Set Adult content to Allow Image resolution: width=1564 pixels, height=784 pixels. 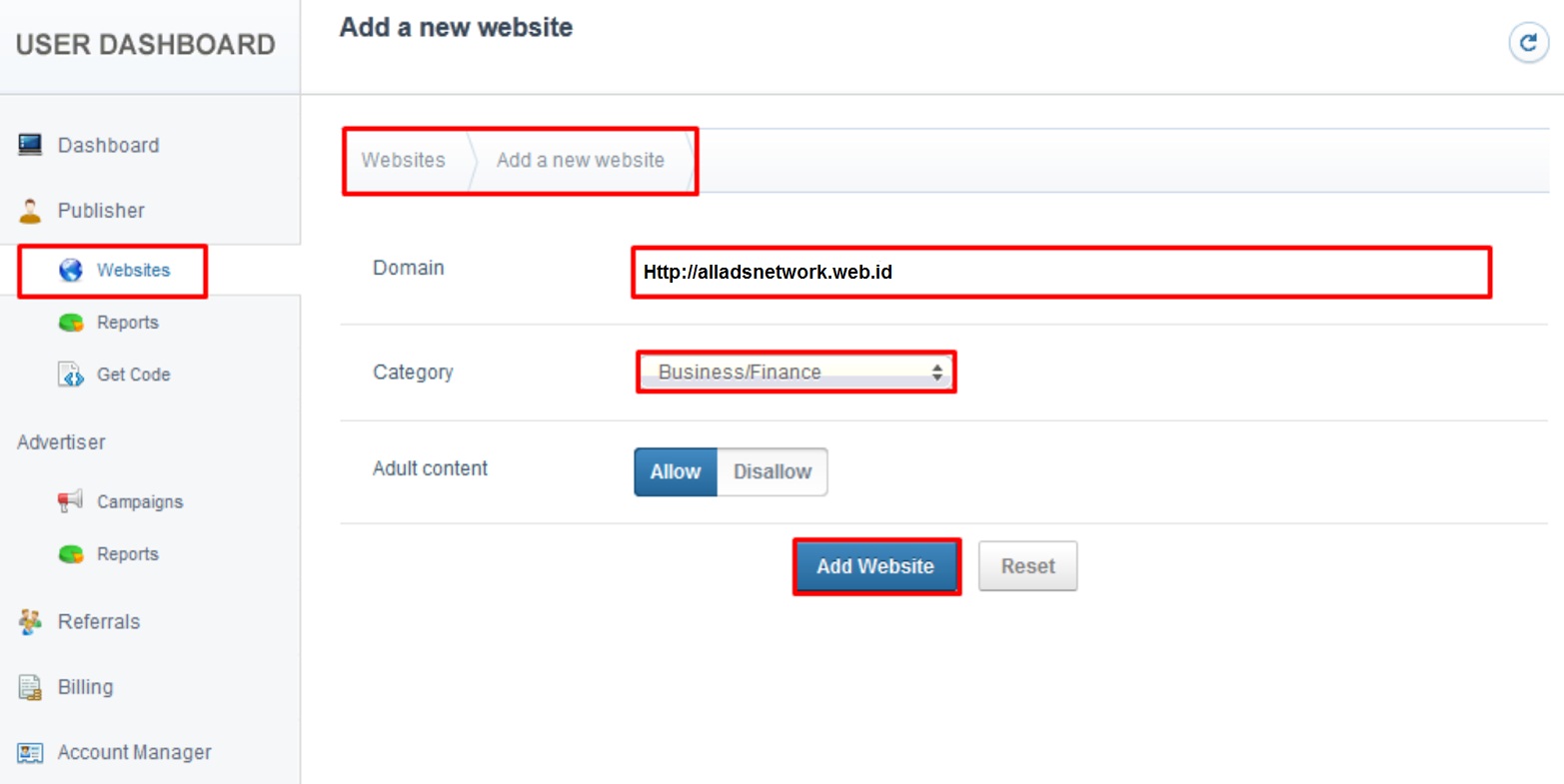point(676,471)
